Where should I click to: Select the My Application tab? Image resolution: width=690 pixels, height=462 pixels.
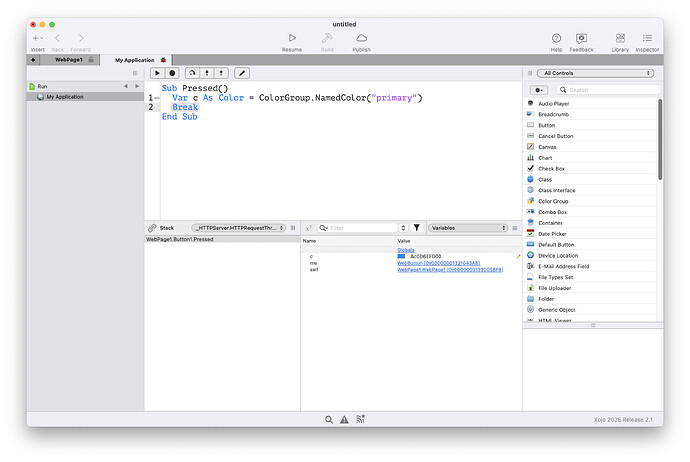pos(135,60)
